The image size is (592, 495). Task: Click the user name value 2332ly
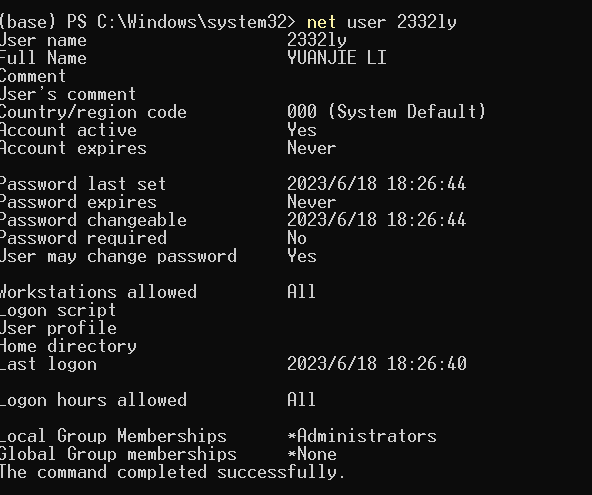coord(317,40)
